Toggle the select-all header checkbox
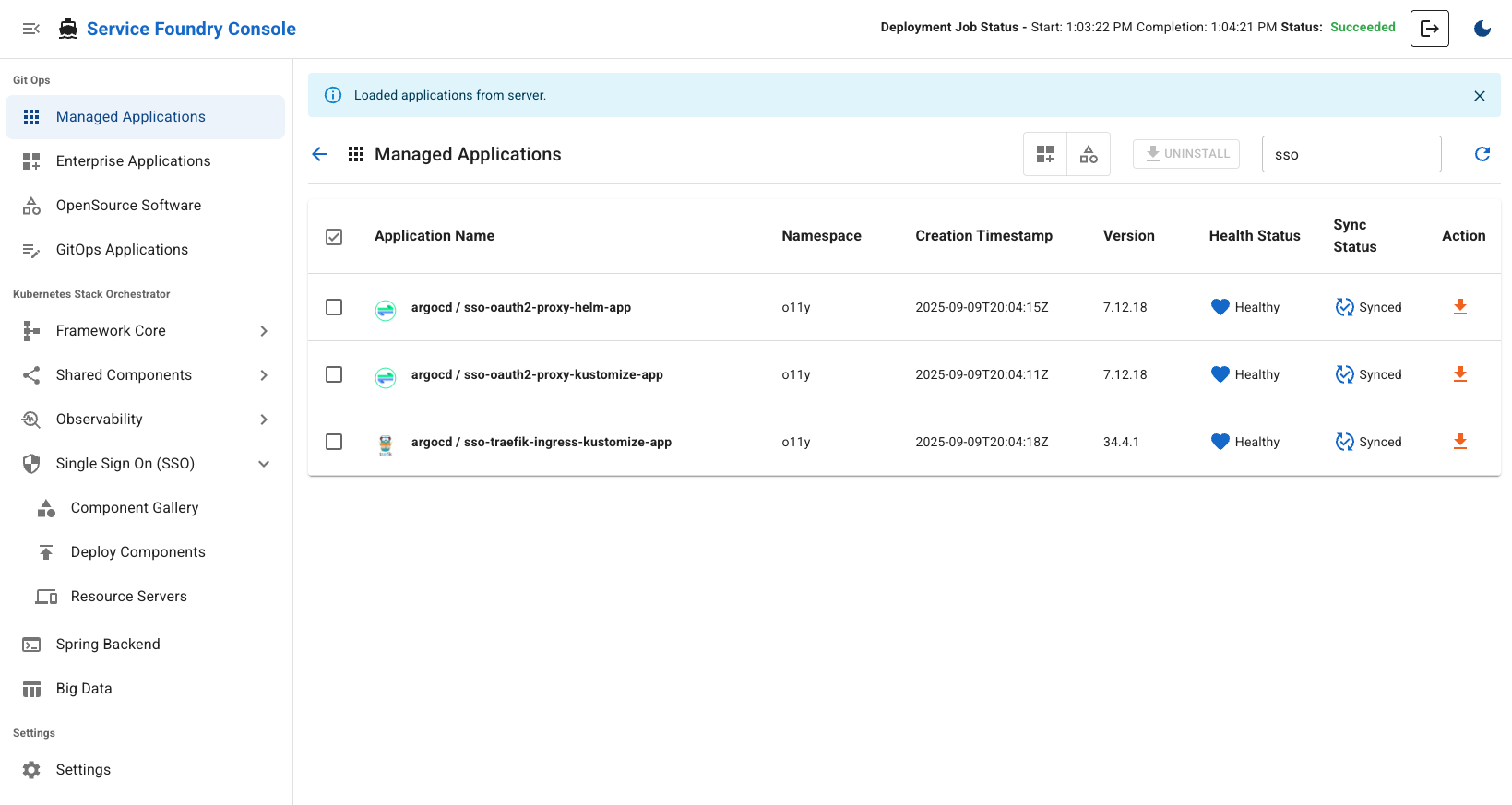Screen dimensions: 1512x805 pyautogui.click(x=334, y=237)
